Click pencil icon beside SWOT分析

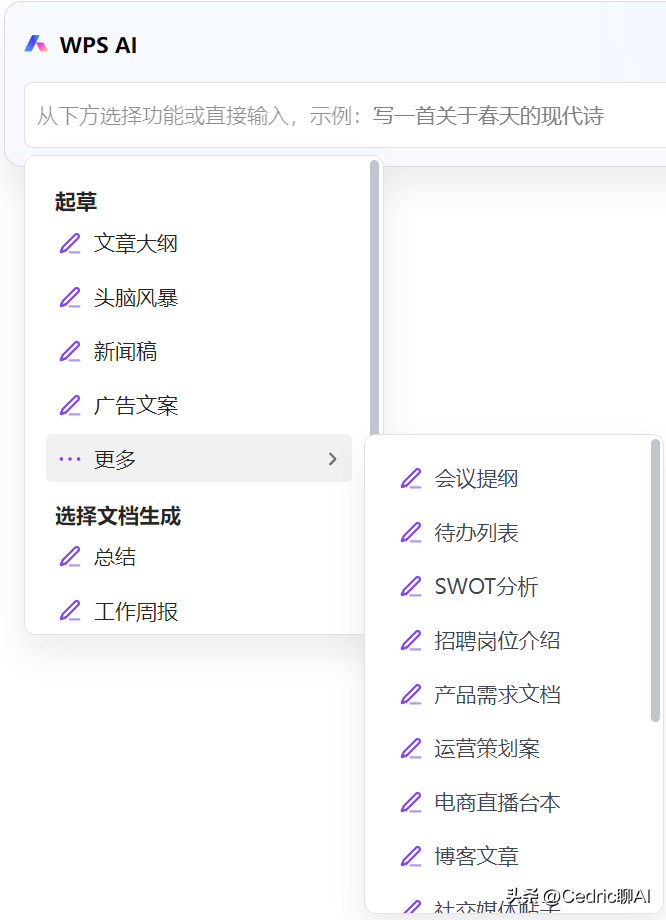tap(411, 587)
